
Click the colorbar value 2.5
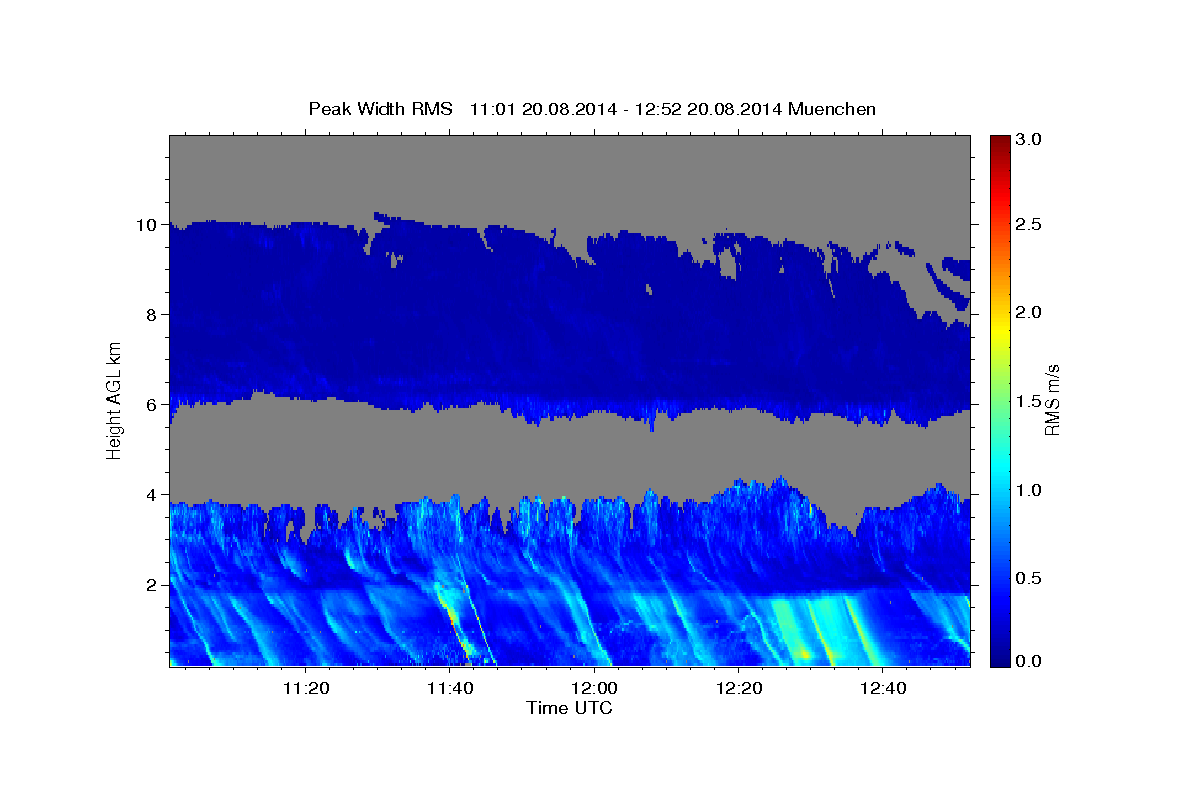tap(1030, 224)
